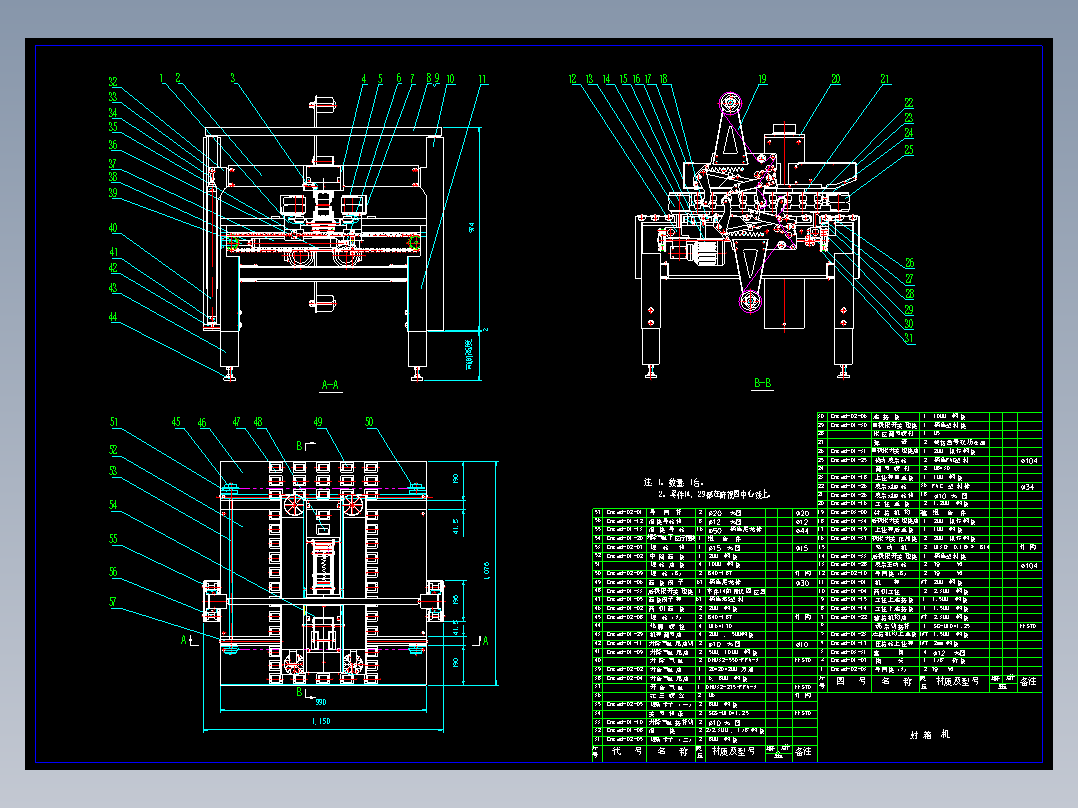The height and width of the screenshot is (808, 1078).
Task: Pick callout number 18 above the B-B view
Action: coord(663,79)
